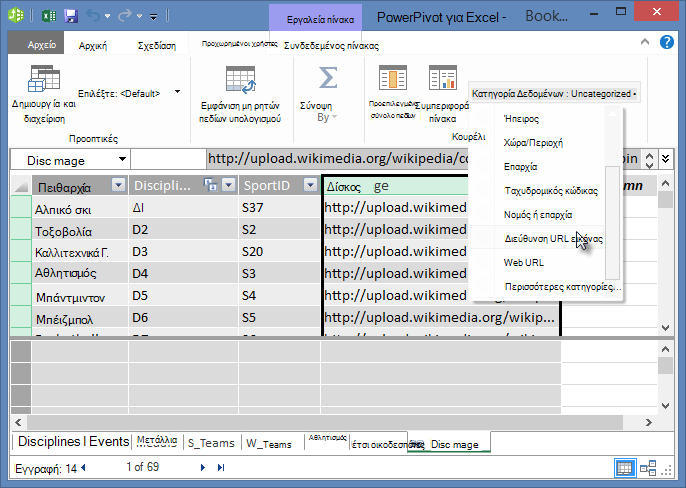This screenshot has height=488, width=686.
Task: Undo the last action
Action: [x=93, y=16]
